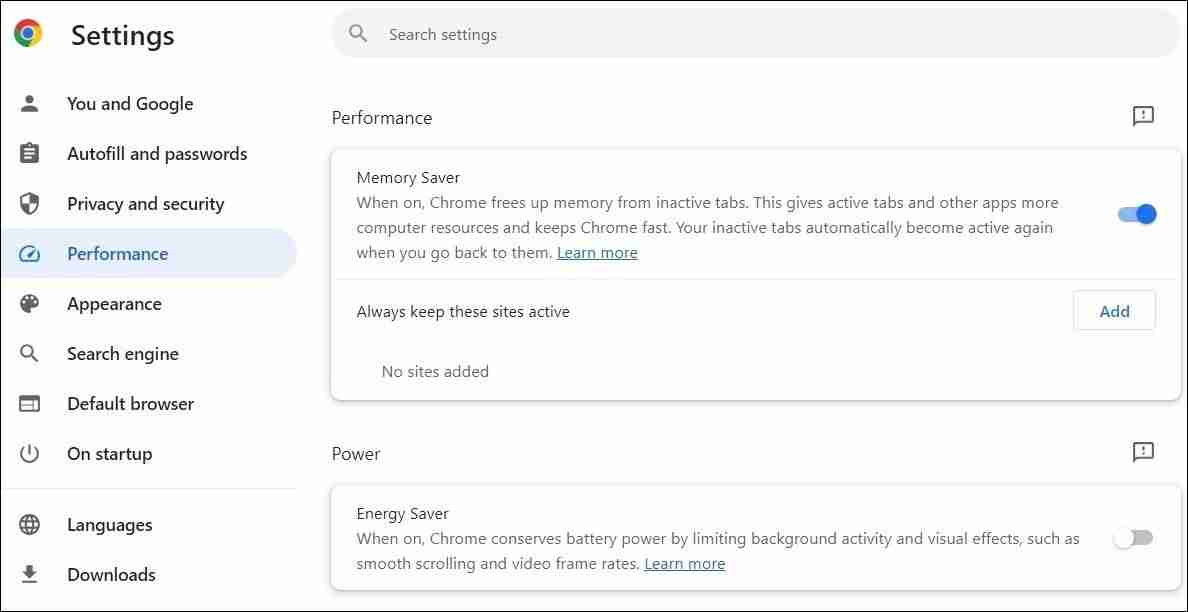This screenshot has width=1188, height=612.
Task: Click the Search engine magnifier icon
Action: tap(30, 353)
